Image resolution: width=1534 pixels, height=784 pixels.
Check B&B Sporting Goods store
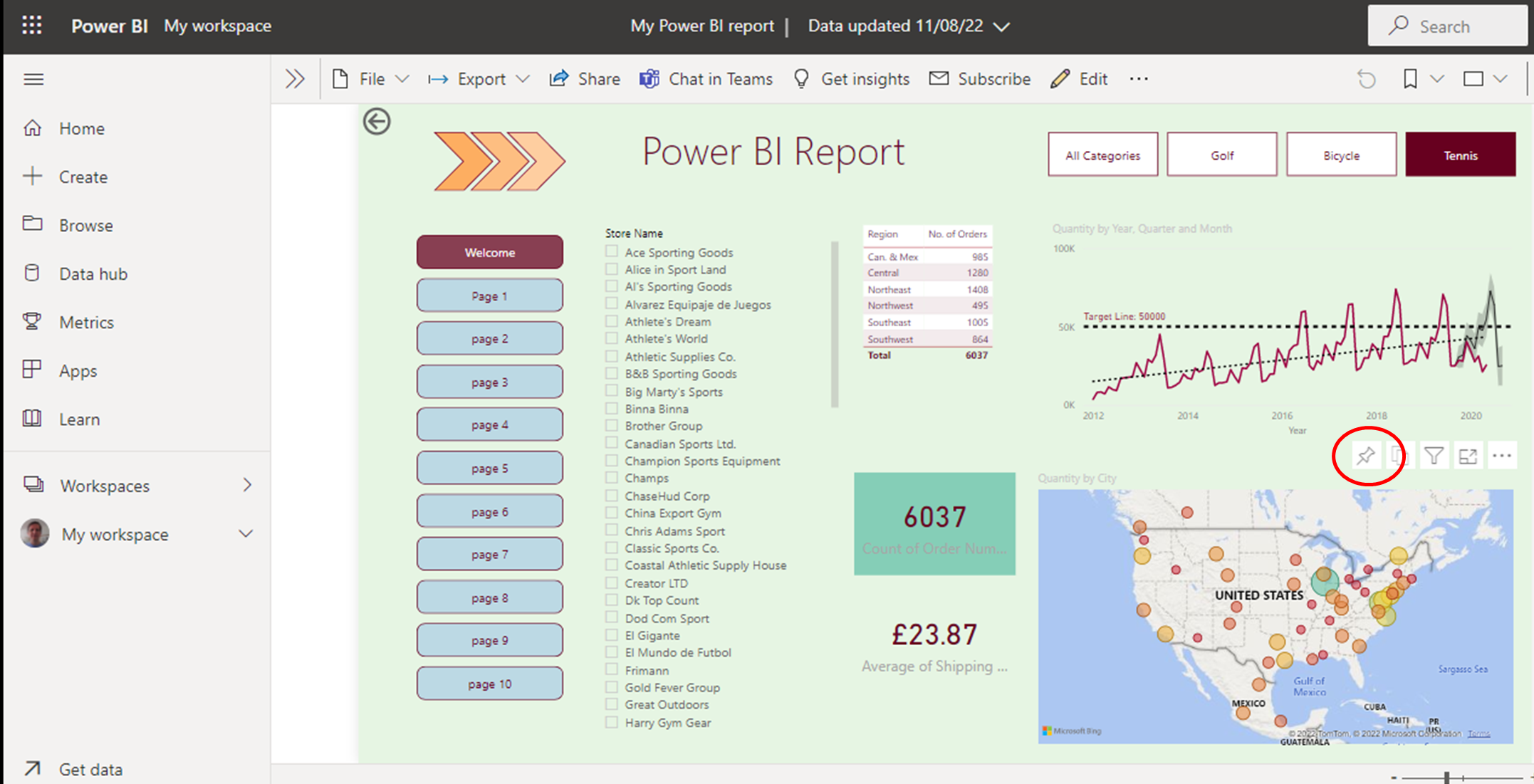click(612, 372)
